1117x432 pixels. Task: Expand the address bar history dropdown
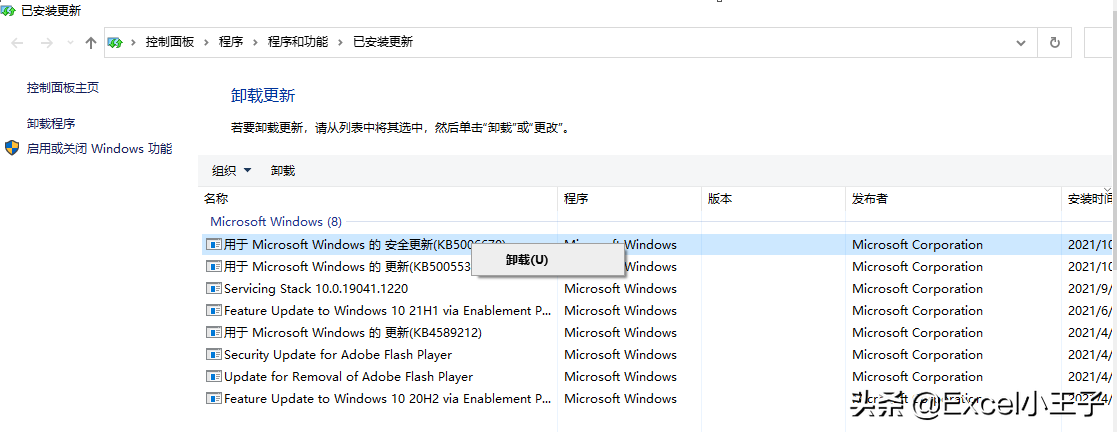click(x=1021, y=43)
